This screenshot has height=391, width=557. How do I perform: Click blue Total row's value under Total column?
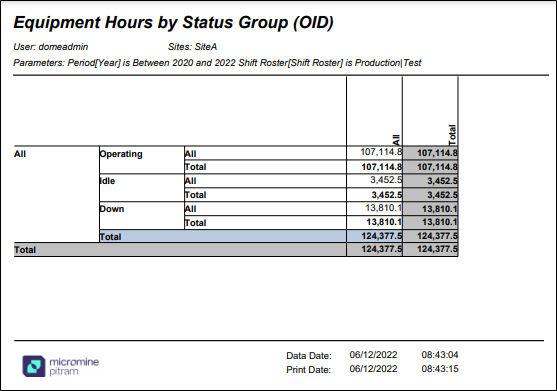click(437, 236)
